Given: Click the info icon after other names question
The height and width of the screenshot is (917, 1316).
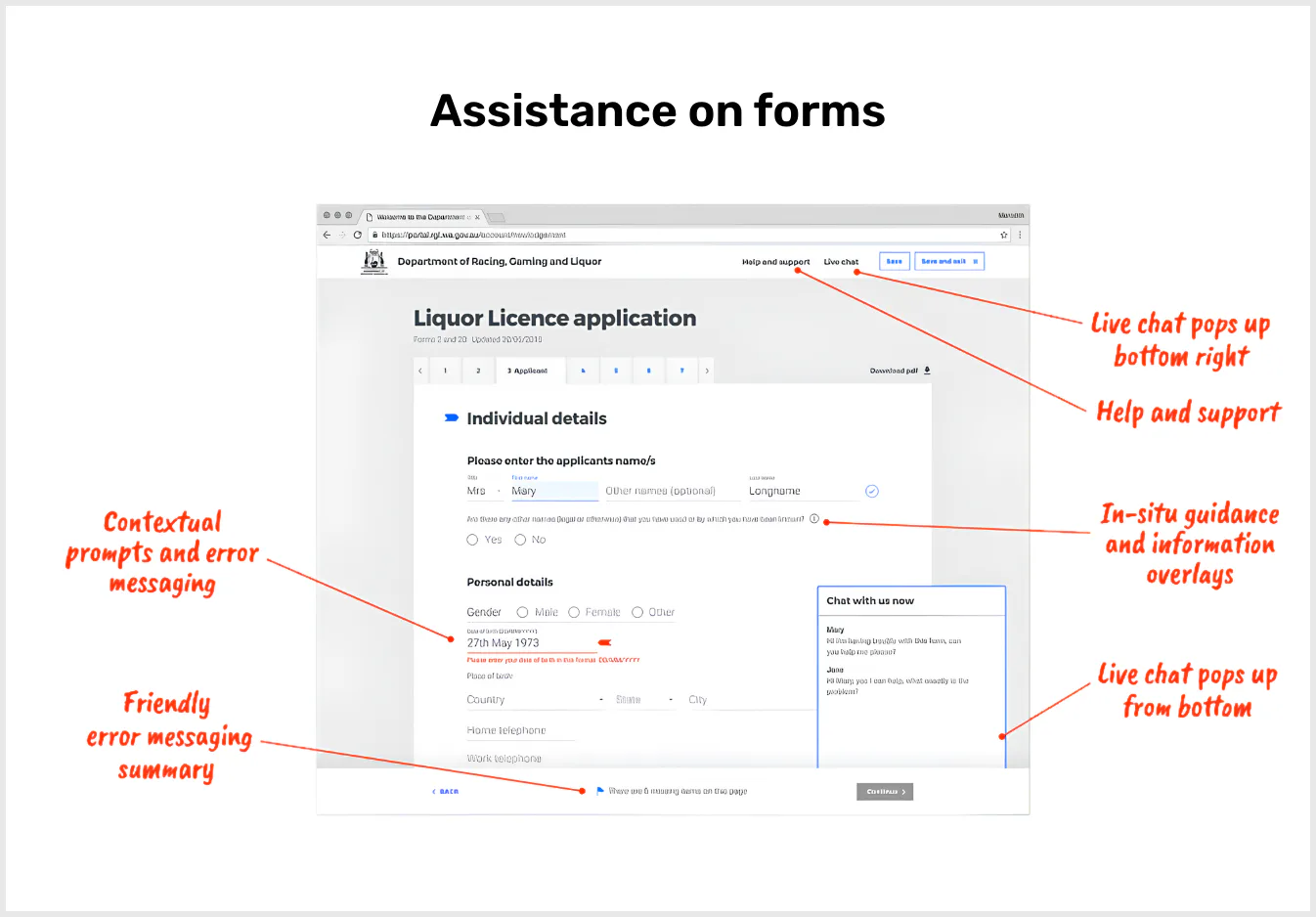Looking at the screenshot, I should (x=814, y=519).
